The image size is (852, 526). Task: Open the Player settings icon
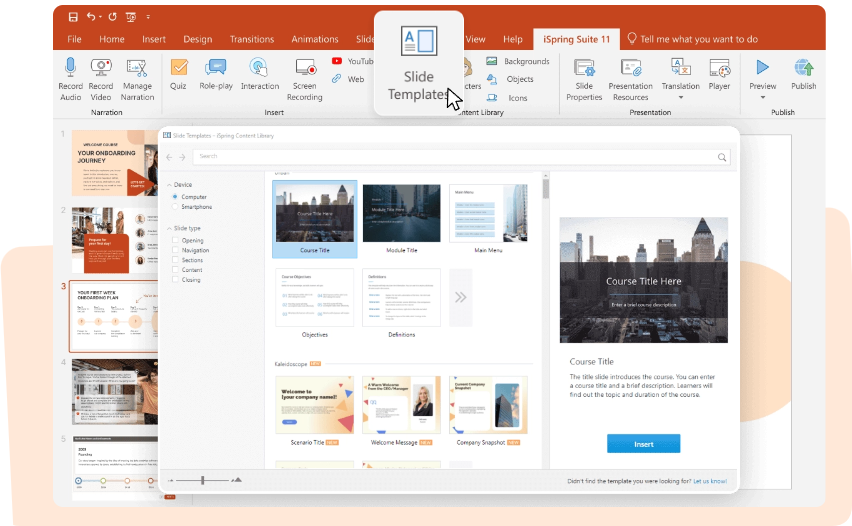tap(719, 68)
